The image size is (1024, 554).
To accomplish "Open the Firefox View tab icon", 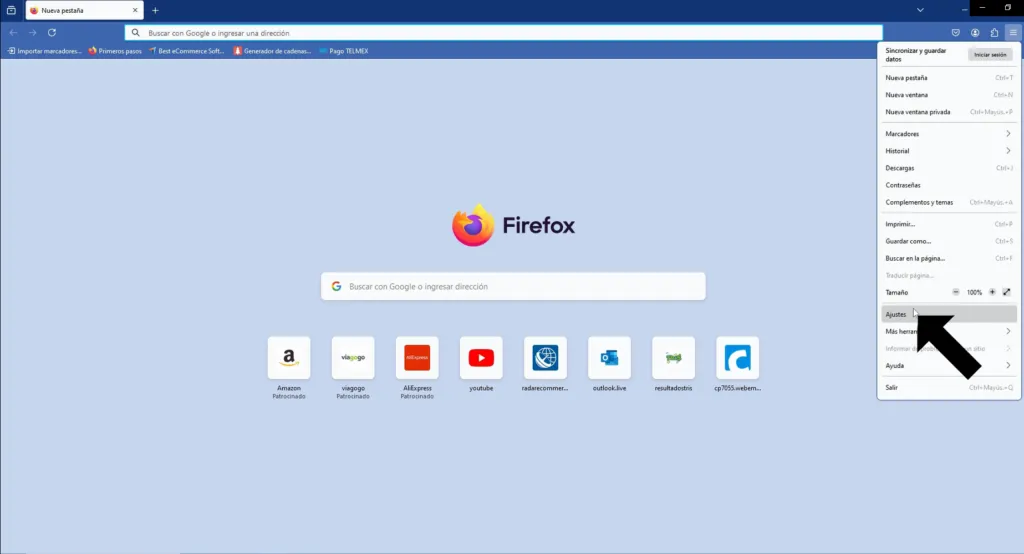I will point(11,10).
